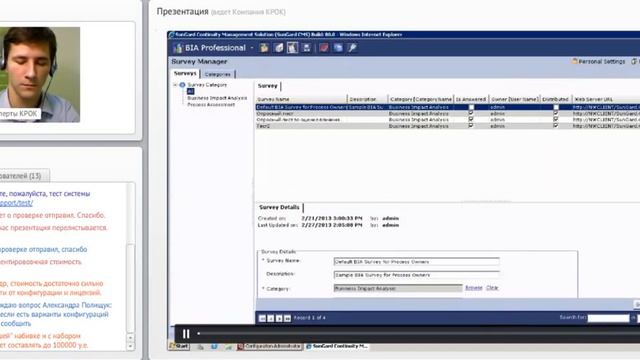This screenshot has height=360, width=640.
Task: Toggle Is Answered checkbox in Тест2 row
Action: [x=471, y=126]
